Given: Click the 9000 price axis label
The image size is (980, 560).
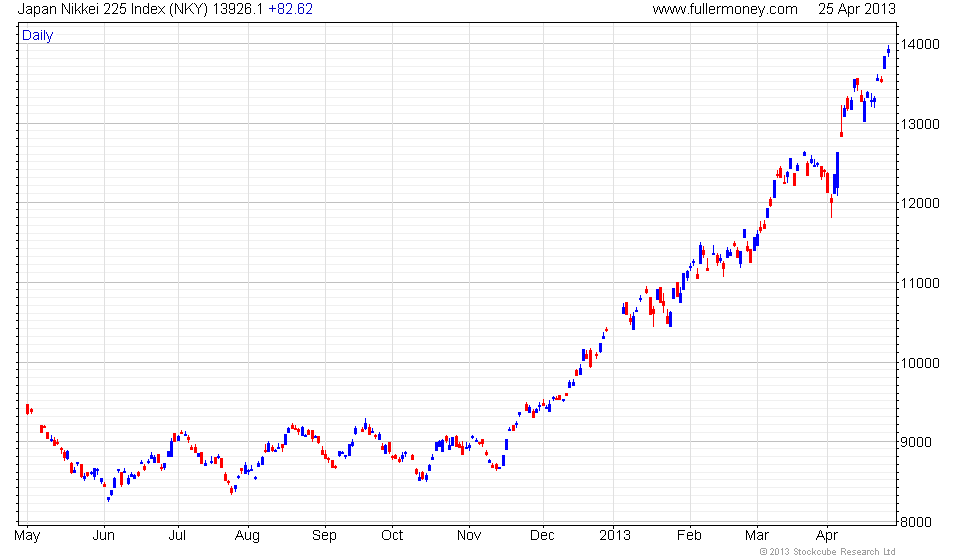Looking at the screenshot, I should pyautogui.click(x=918, y=442).
